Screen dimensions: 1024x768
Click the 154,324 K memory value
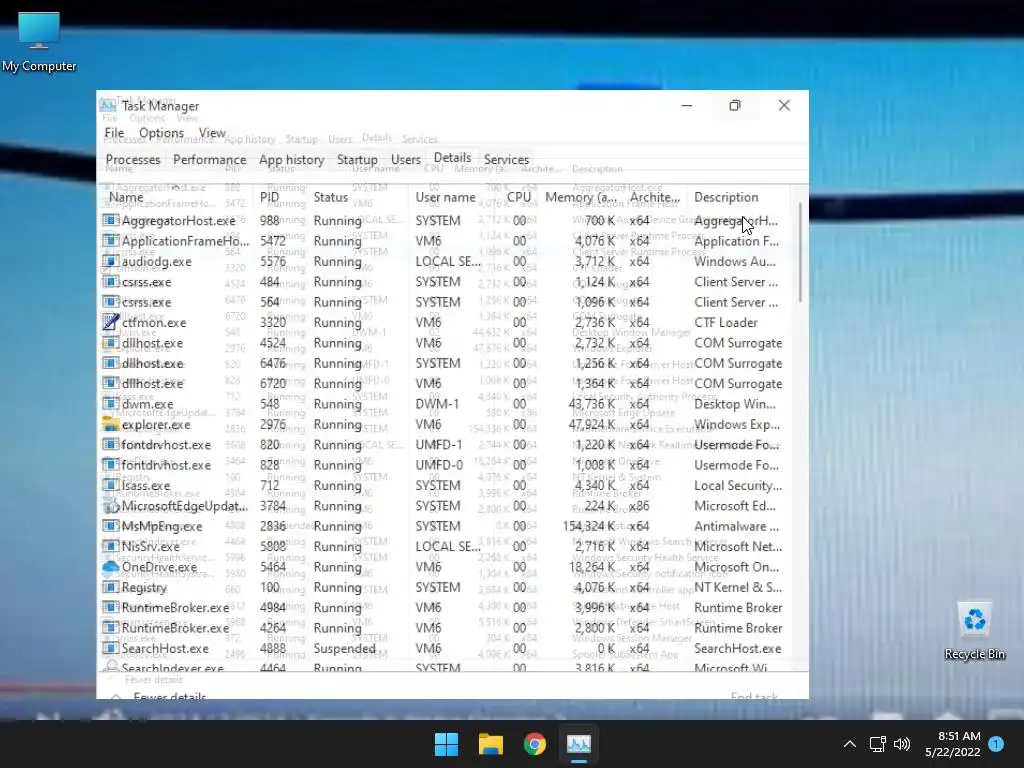point(588,526)
